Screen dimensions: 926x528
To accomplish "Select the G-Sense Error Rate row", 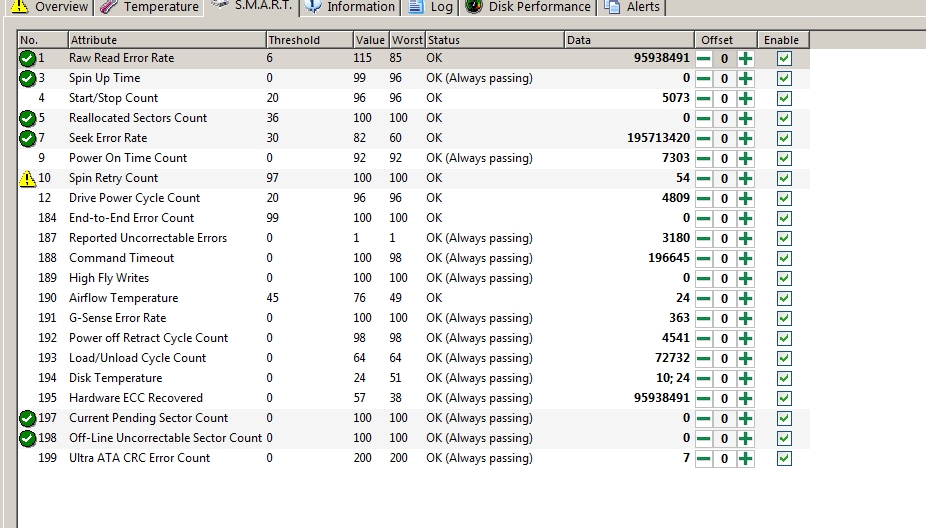I will tap(117, 318).
